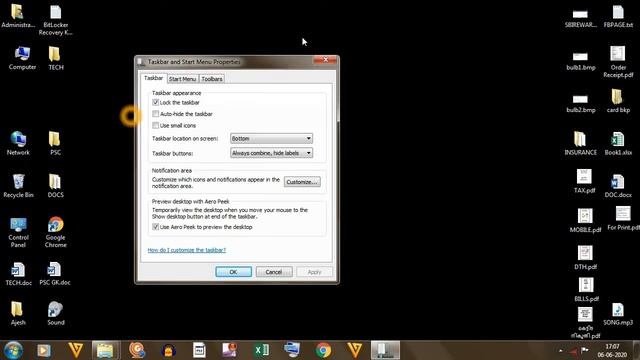The height and width of the screenshot is (360, 640).
Task: Select the DTH.pdf file
Action: click(585, 257)
